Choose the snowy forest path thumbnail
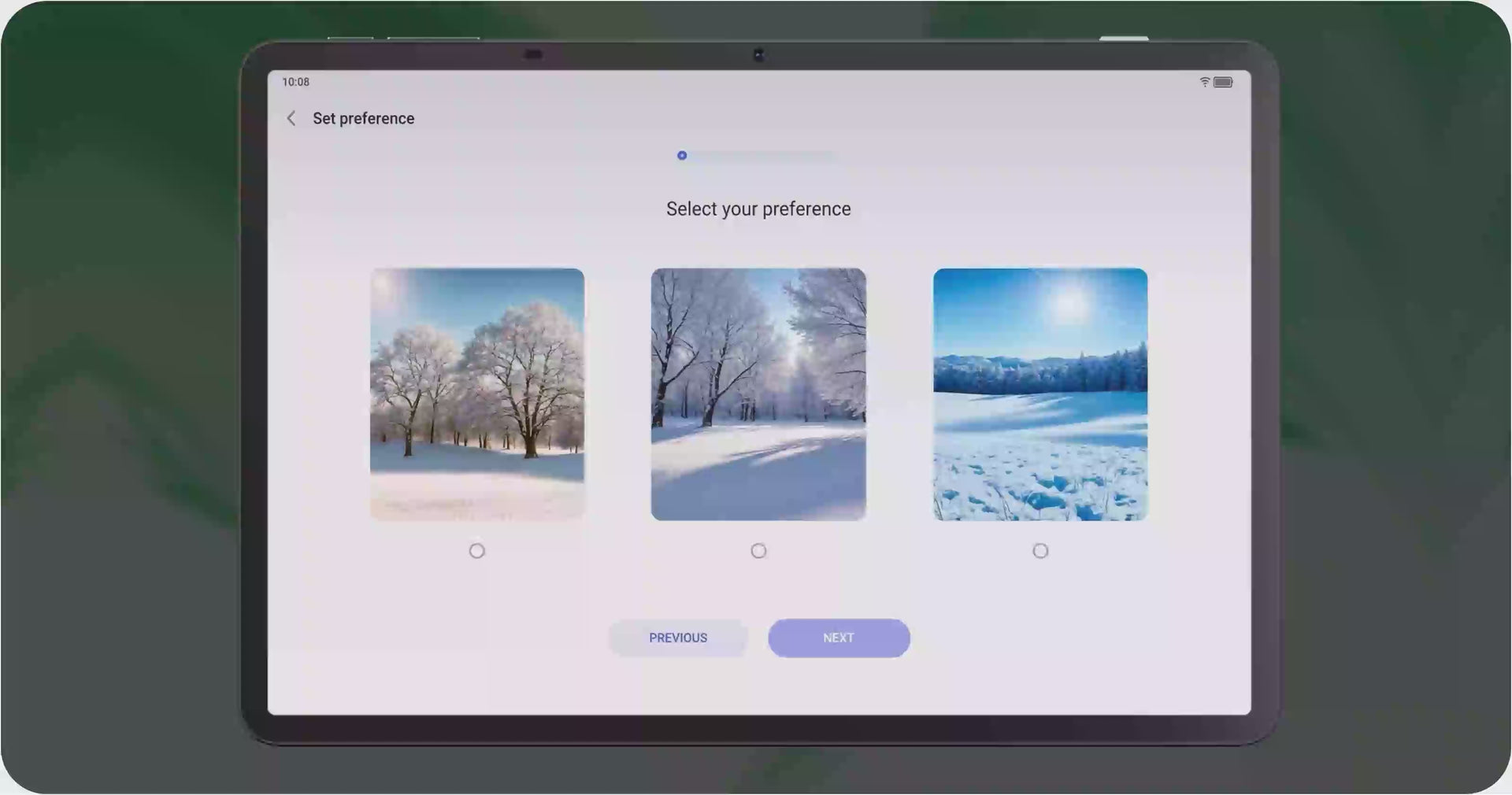This screenshot has height=795, width=1512. [x=758, y=394]
